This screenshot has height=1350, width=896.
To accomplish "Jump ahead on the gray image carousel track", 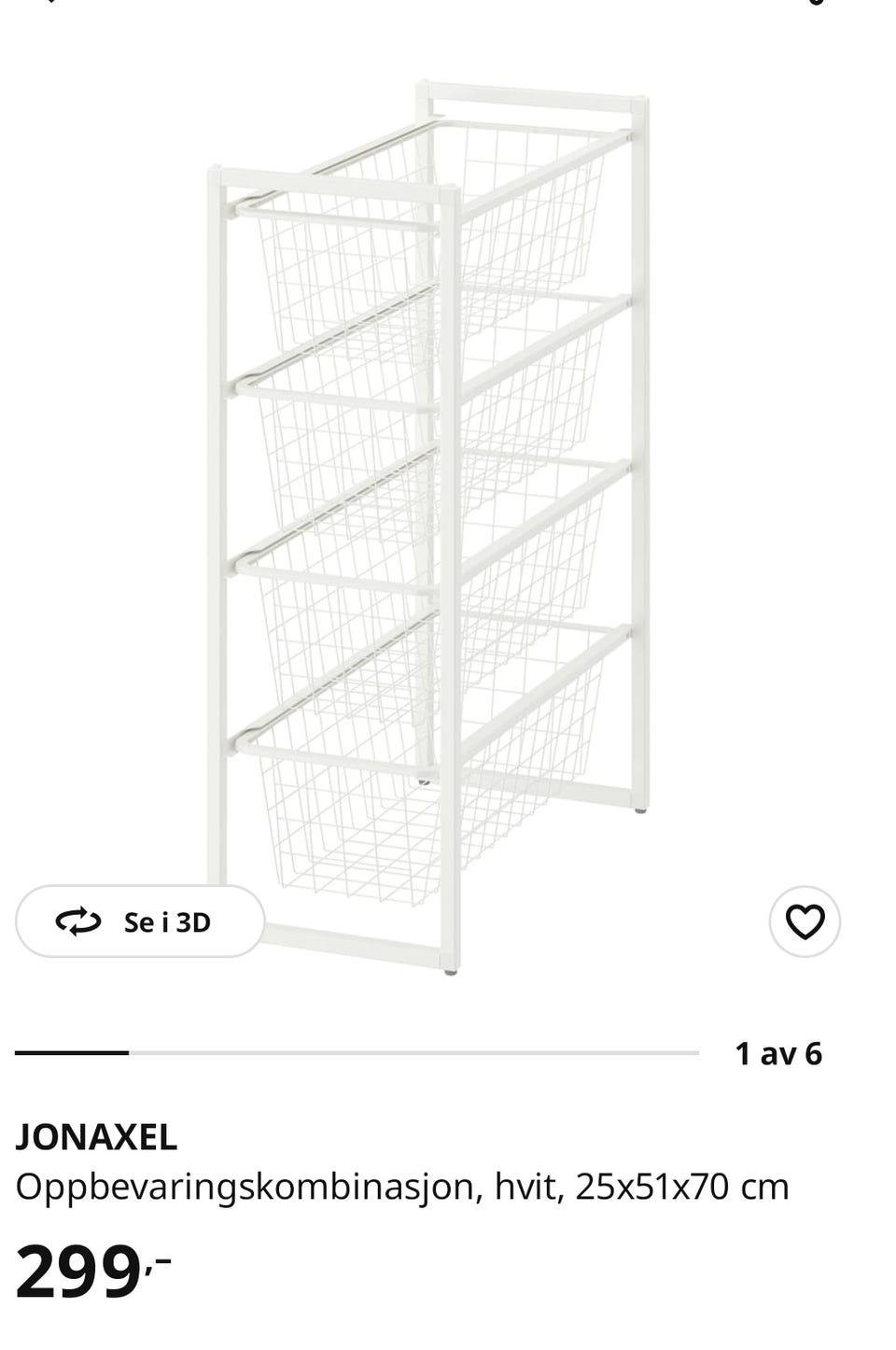I will click(413, 1053).
